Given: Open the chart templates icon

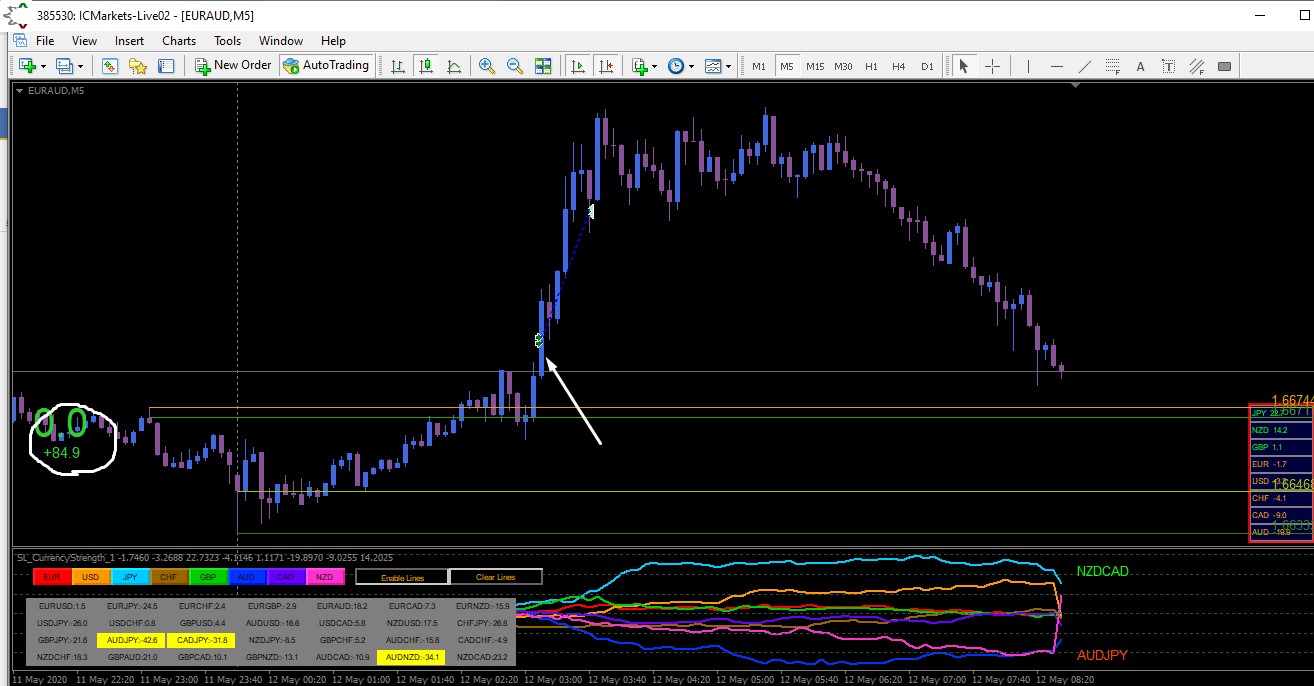Looking at the screenshot, I should pyautogui.click(x=713, y=66).
